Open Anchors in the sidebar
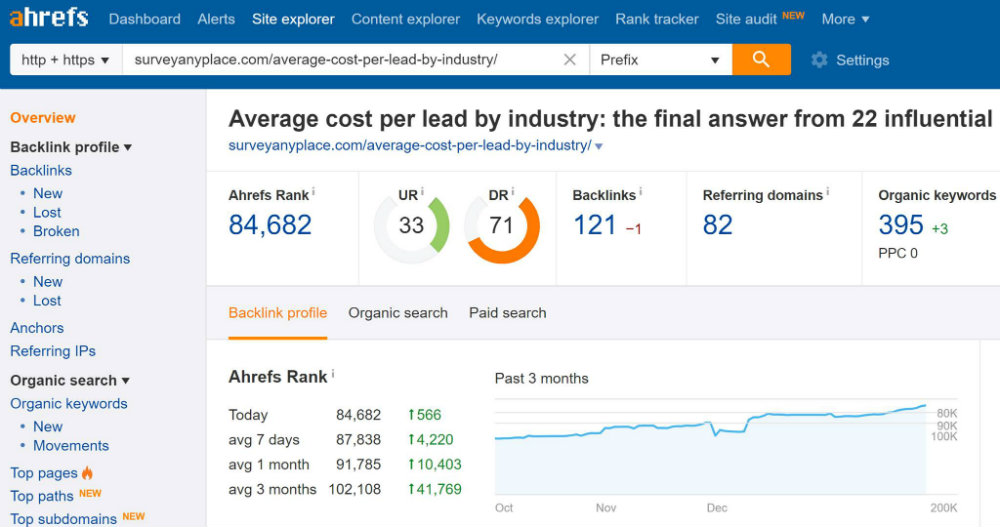This screenshot has width=1000, height=527. pyautogui.click(x=37, y=328)
